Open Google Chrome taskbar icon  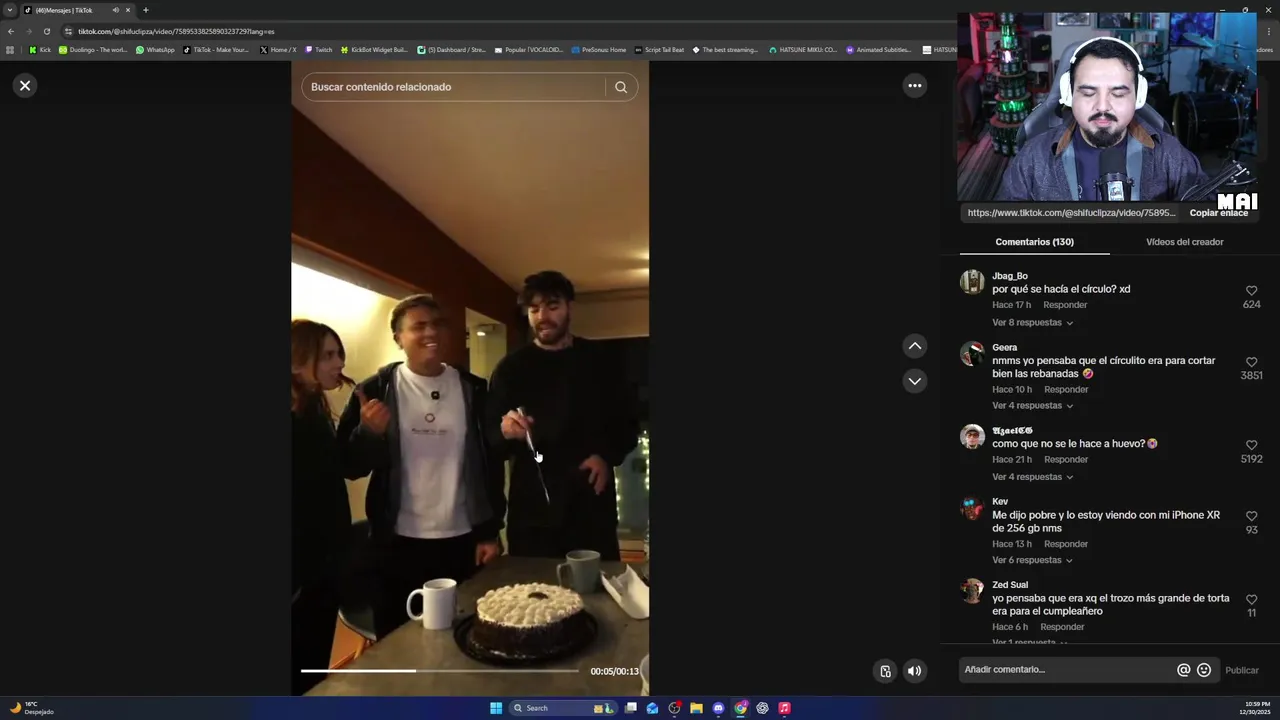(740, 708)
